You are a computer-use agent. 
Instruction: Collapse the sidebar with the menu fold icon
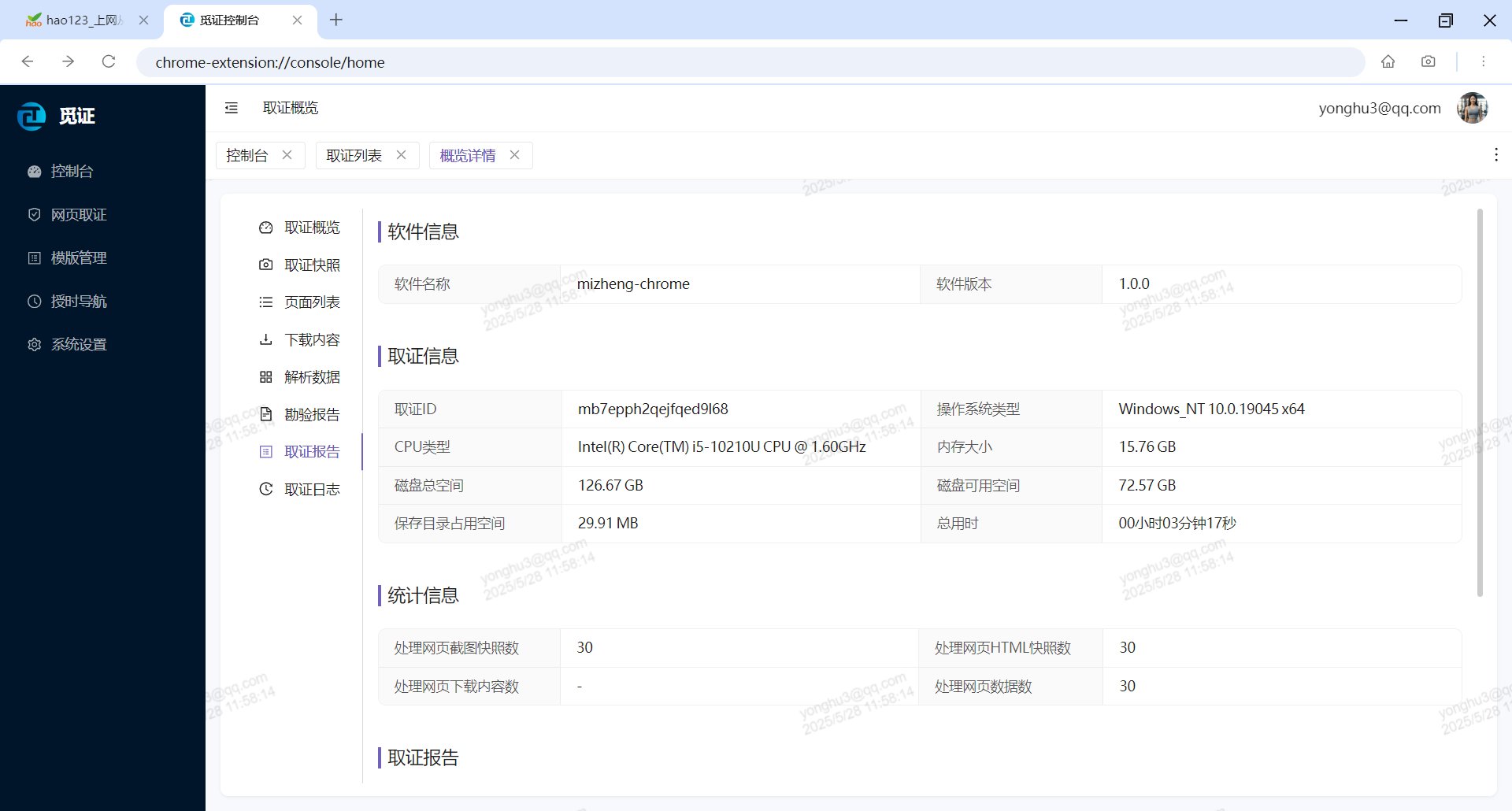(x=232, y=108)
